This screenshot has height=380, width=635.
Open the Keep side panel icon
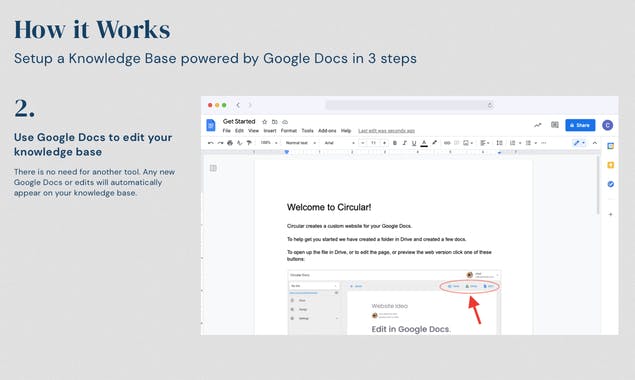point(611,165)
